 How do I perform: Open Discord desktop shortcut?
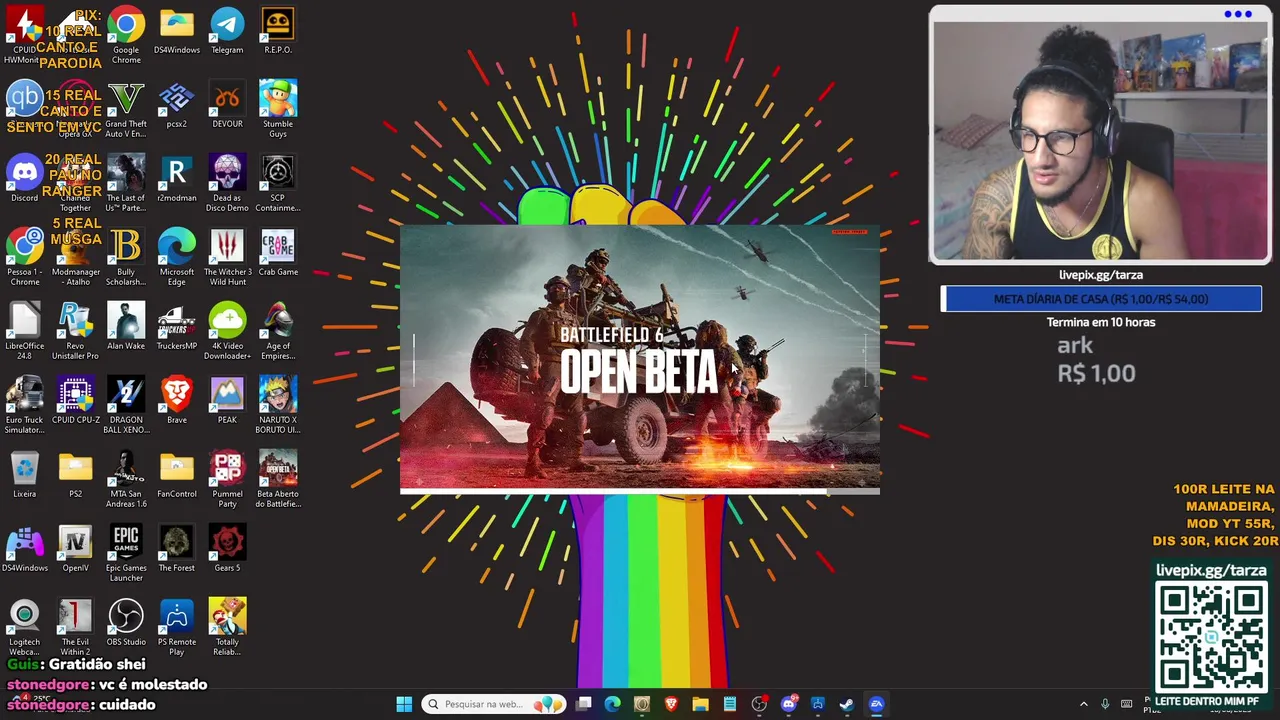pos(25,179)
